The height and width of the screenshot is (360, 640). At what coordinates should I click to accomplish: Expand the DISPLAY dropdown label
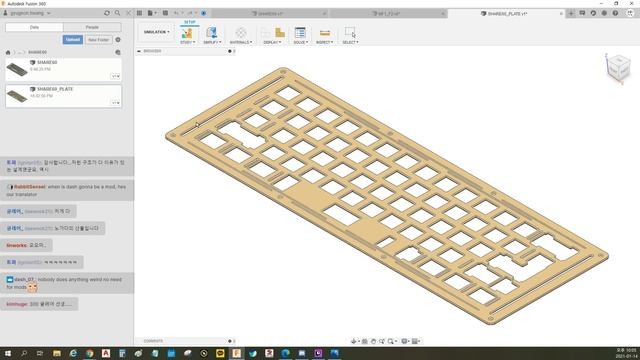click(272, 42)
